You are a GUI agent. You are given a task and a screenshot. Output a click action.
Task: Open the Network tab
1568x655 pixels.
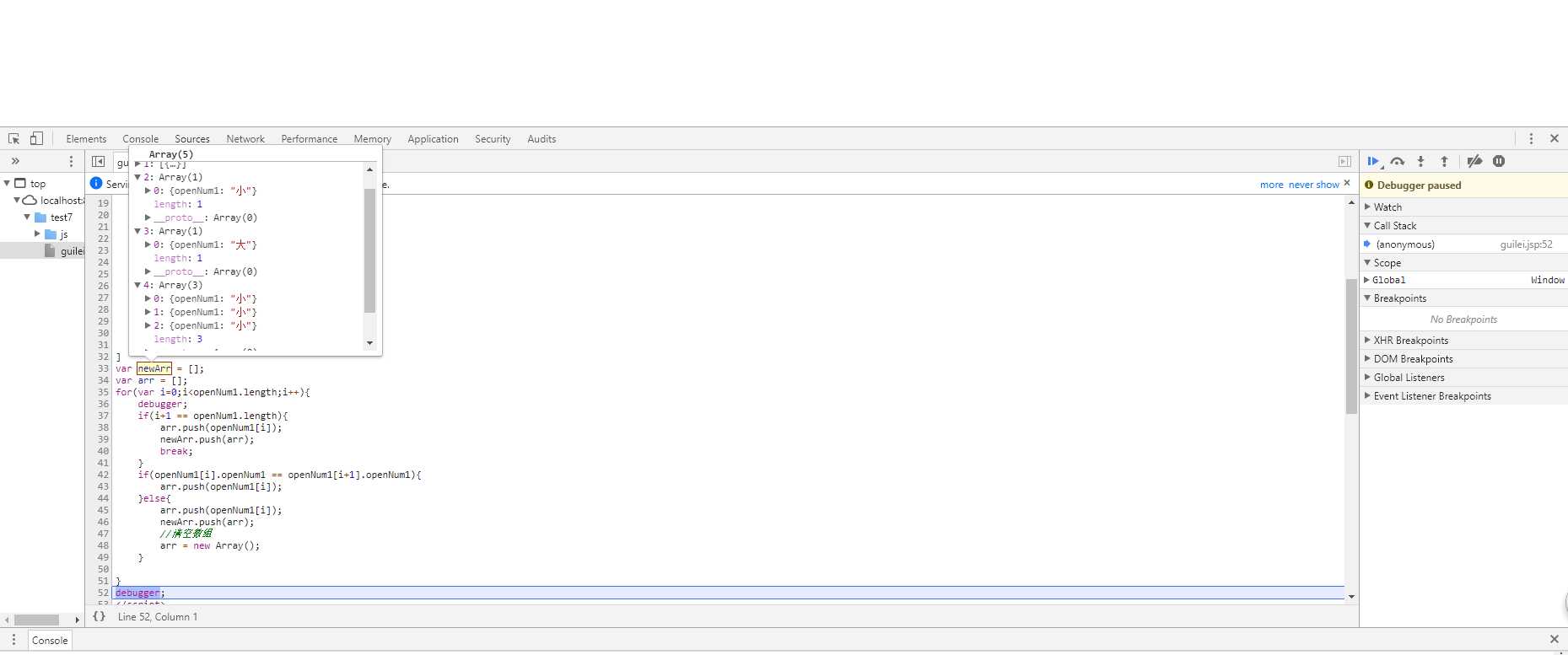point(245,139)
